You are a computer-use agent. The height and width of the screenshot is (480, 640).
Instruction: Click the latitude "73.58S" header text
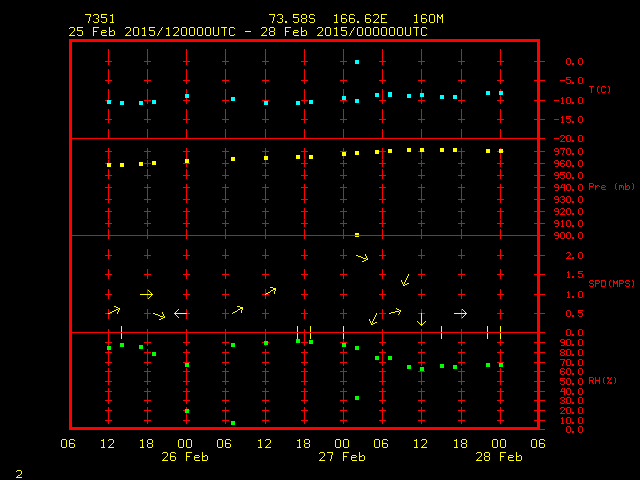[292, 19]
